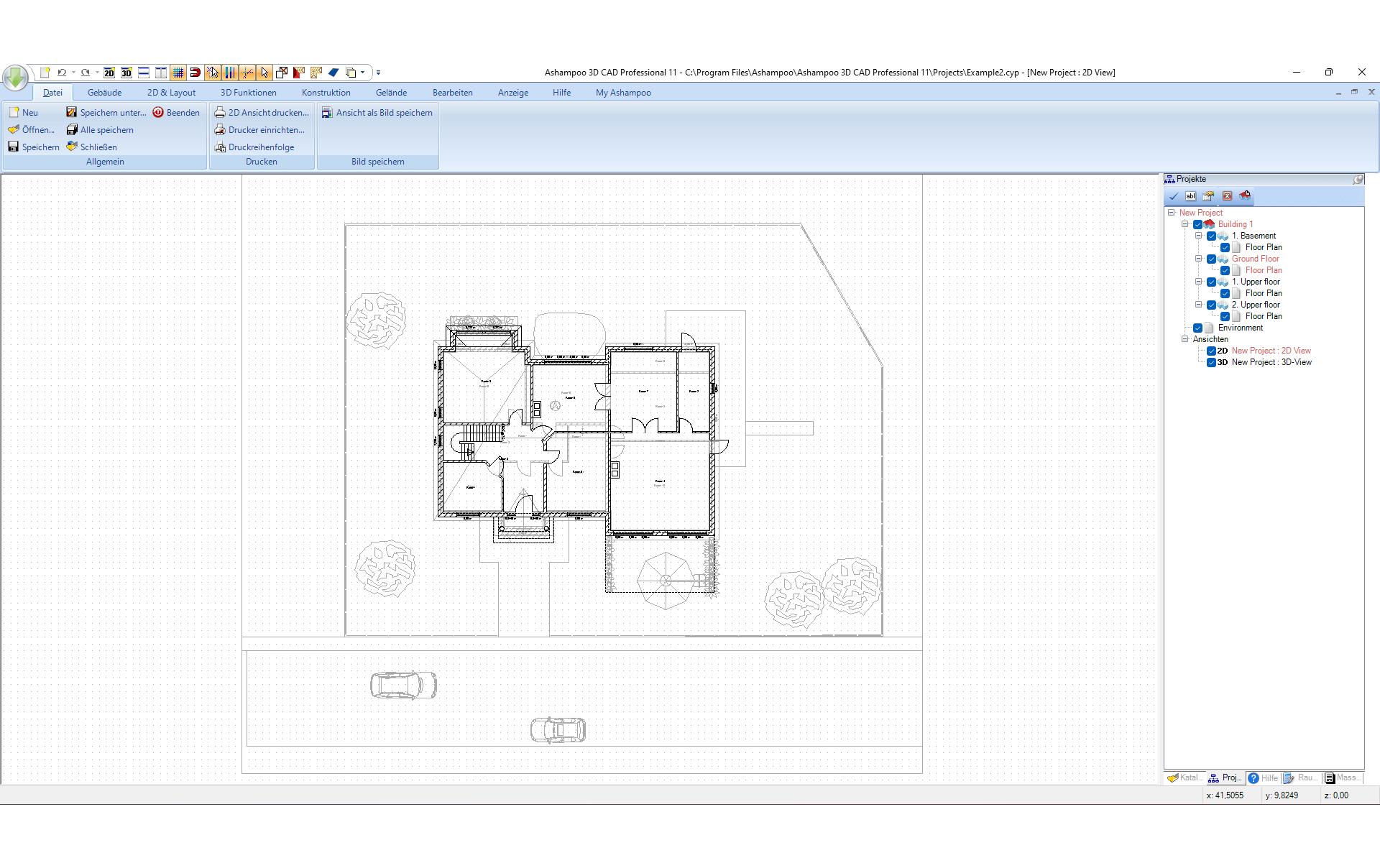Toggle the 3D-View checkbox under Ansichten
The image size is (1380, 868).
coord(1211,362)
